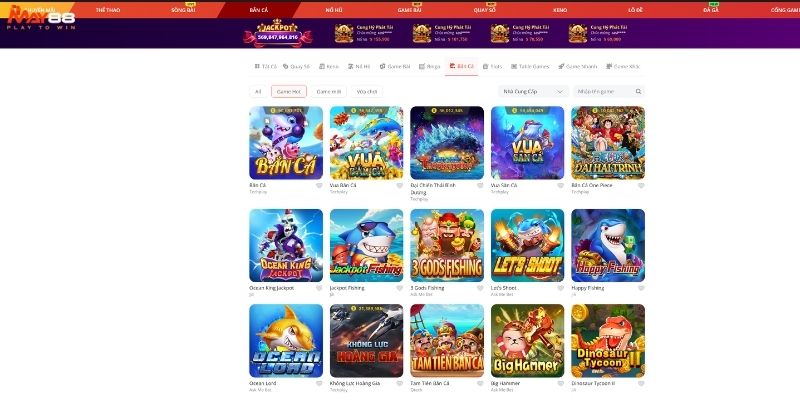Mark Happy Fishing as favorite via heart
This screenshot has height=400, width=800.
pos(641,288)
